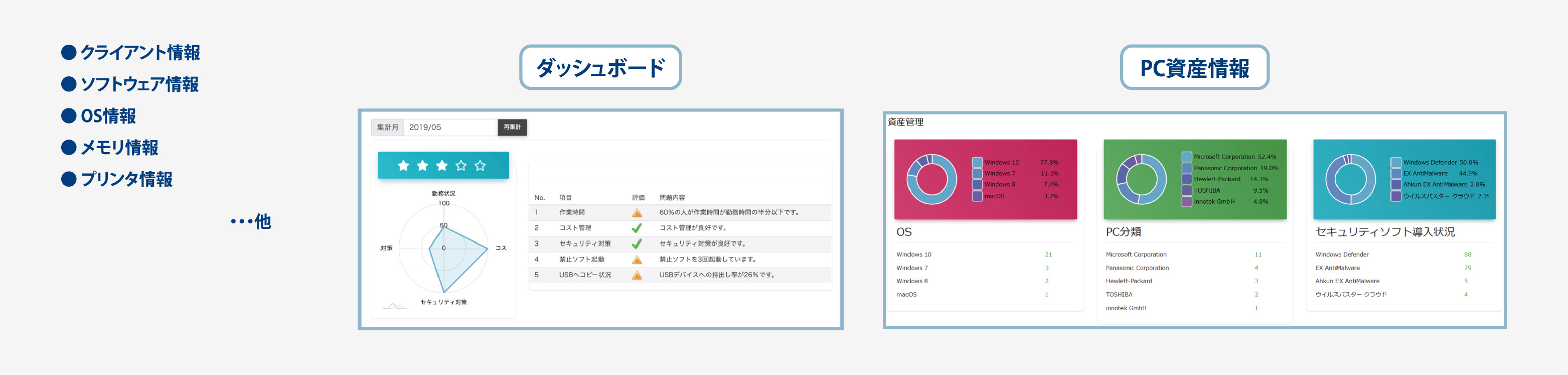Screen dimensions: 1568x375
Task: Click the green checkmark in the セキュリティ対策 row
Action: tap(637, 244)
